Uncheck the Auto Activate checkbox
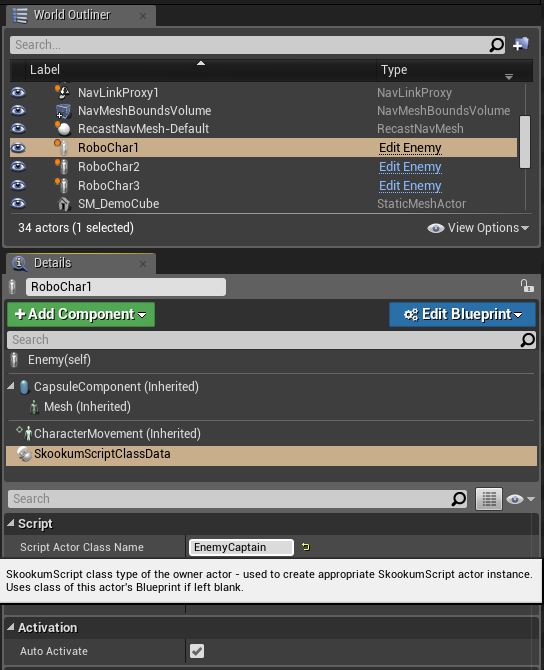The image size is (544, 670). tap(197, 651)
